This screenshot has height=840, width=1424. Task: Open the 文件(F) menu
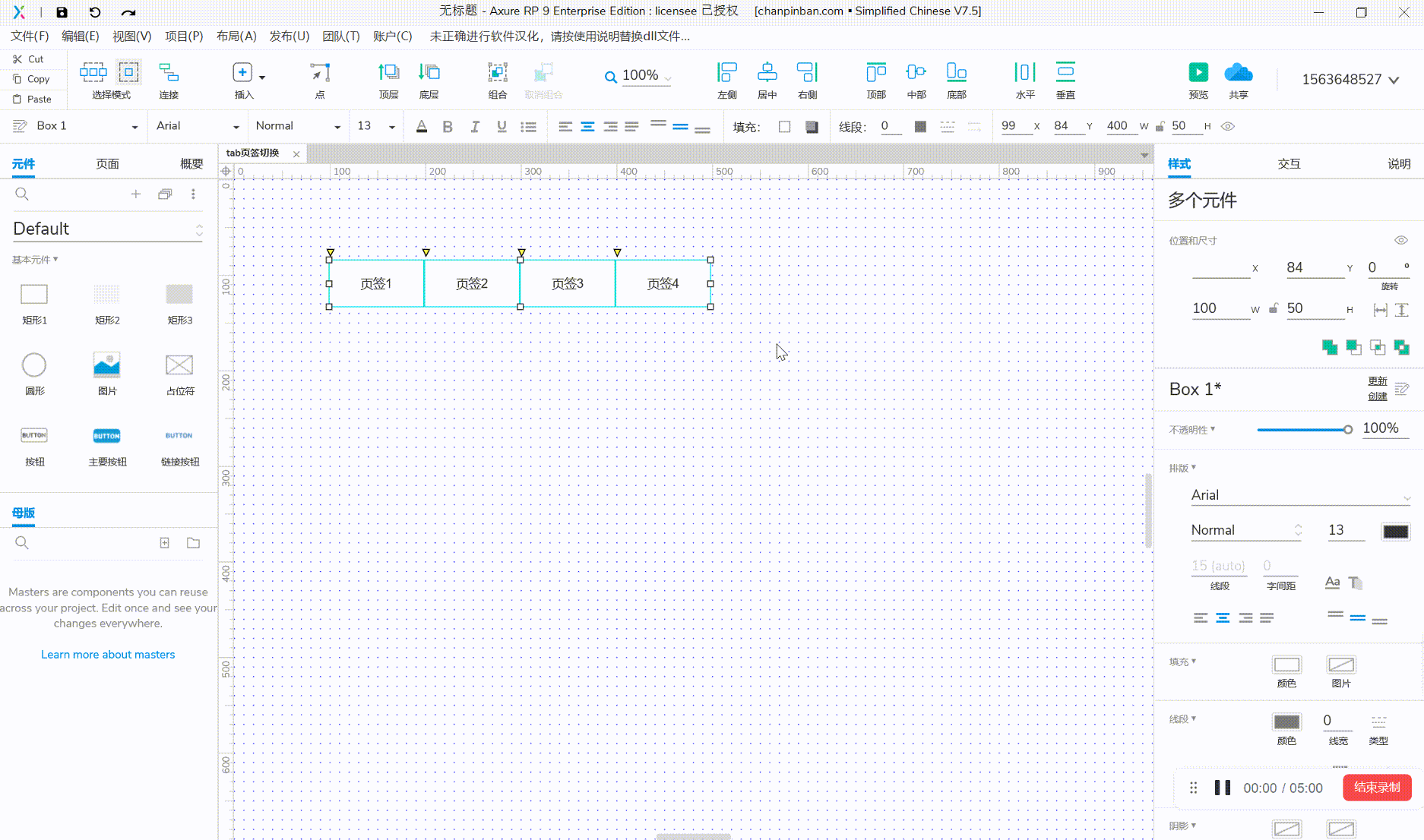tap(30, 36)
